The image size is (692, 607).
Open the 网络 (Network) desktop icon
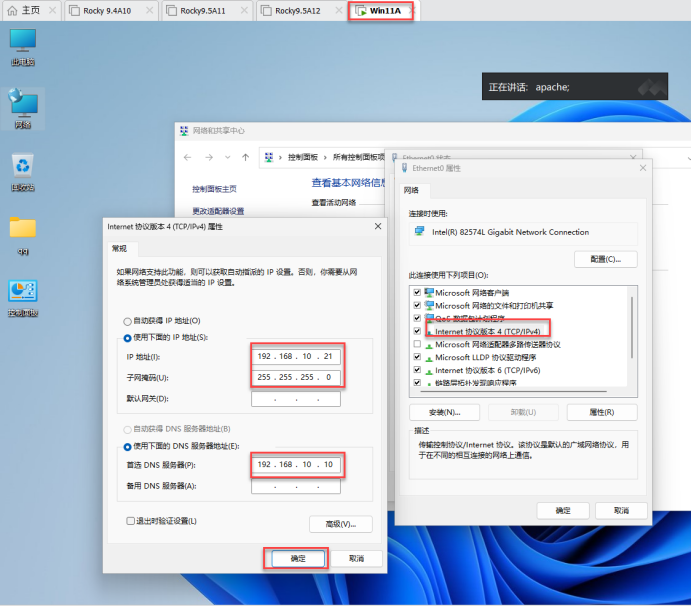[23, 105]
